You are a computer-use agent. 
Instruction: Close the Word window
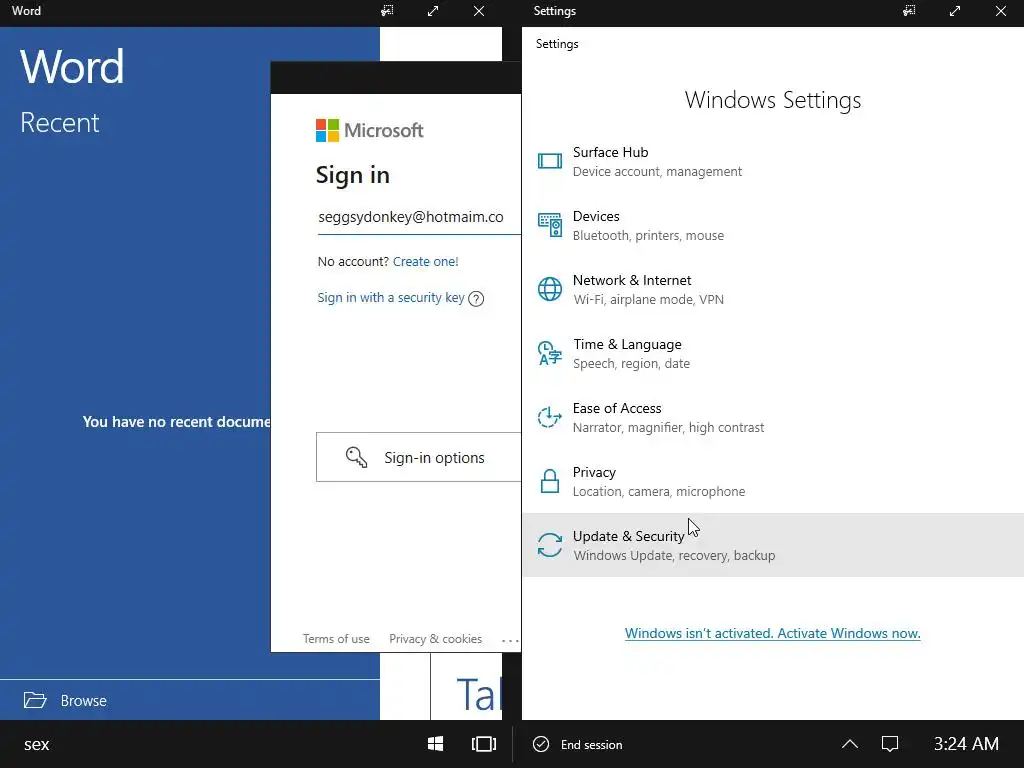pos(479,11)
